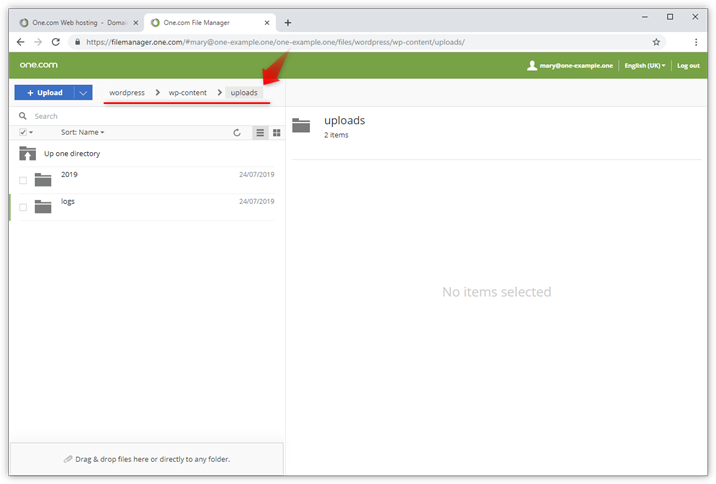This screenshot has height=484, width=716.
Task: Switch to grid view layout
Action: [276, 132]
